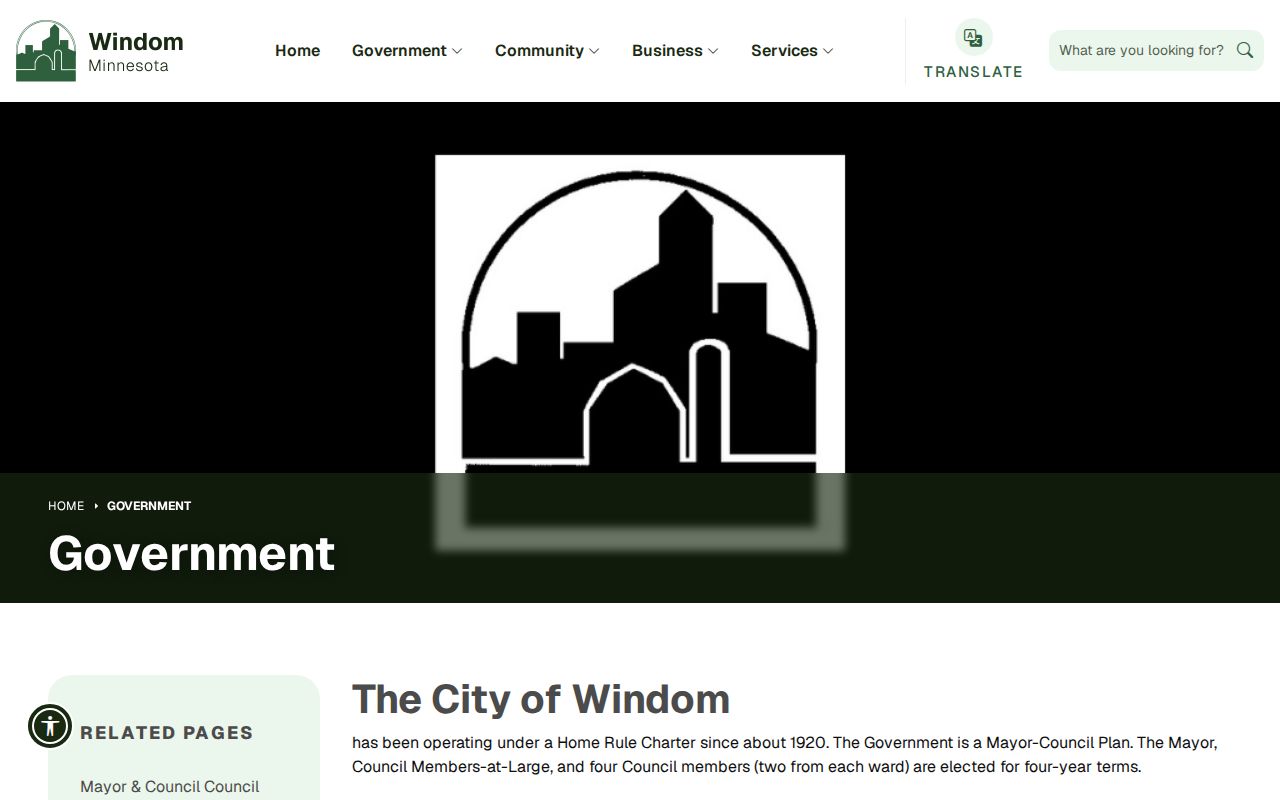
Task: Open the Business nav menu label
Action: 667,51
